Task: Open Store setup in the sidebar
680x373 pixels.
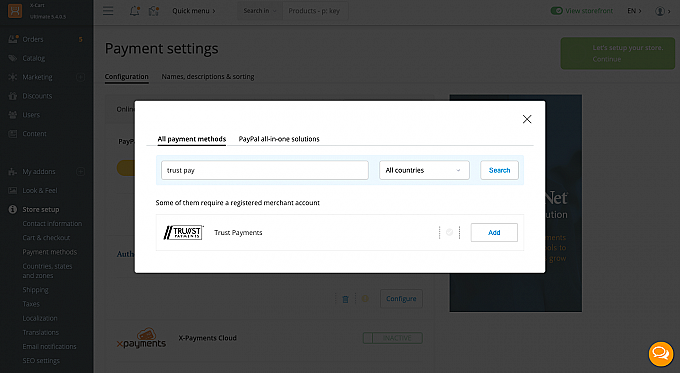Action: 41,209
